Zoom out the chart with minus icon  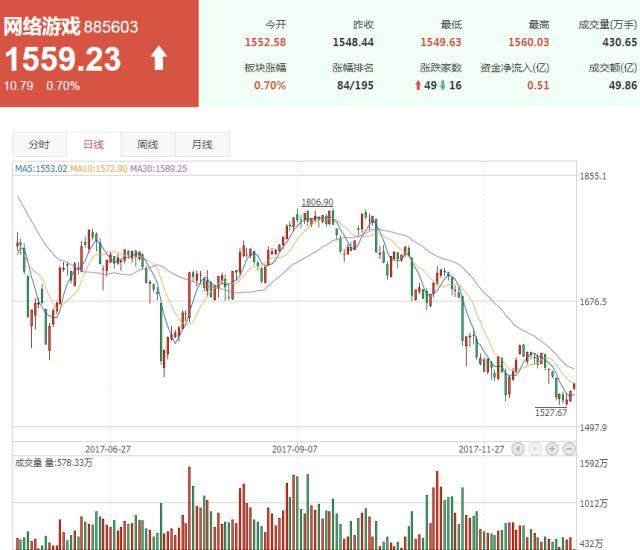(569, 449)
